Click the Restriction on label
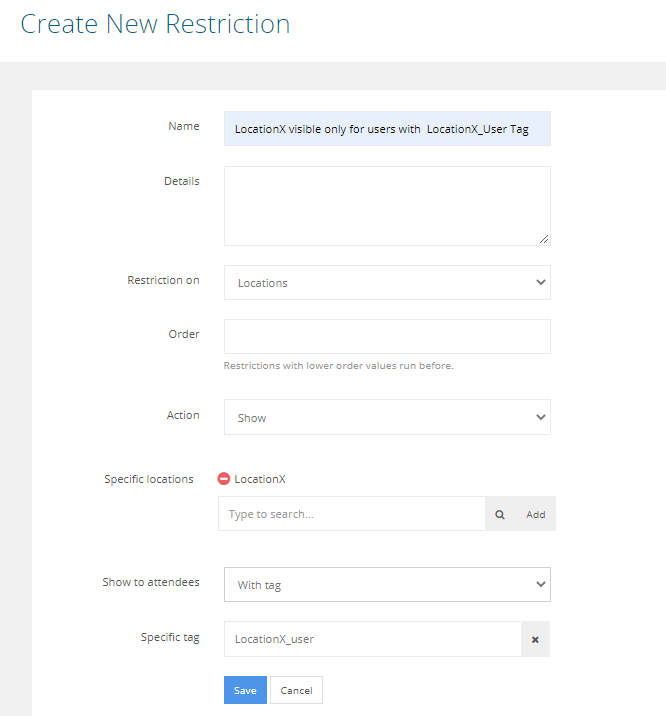This screenshot has height=716, width=666. (x=163, y=281)
